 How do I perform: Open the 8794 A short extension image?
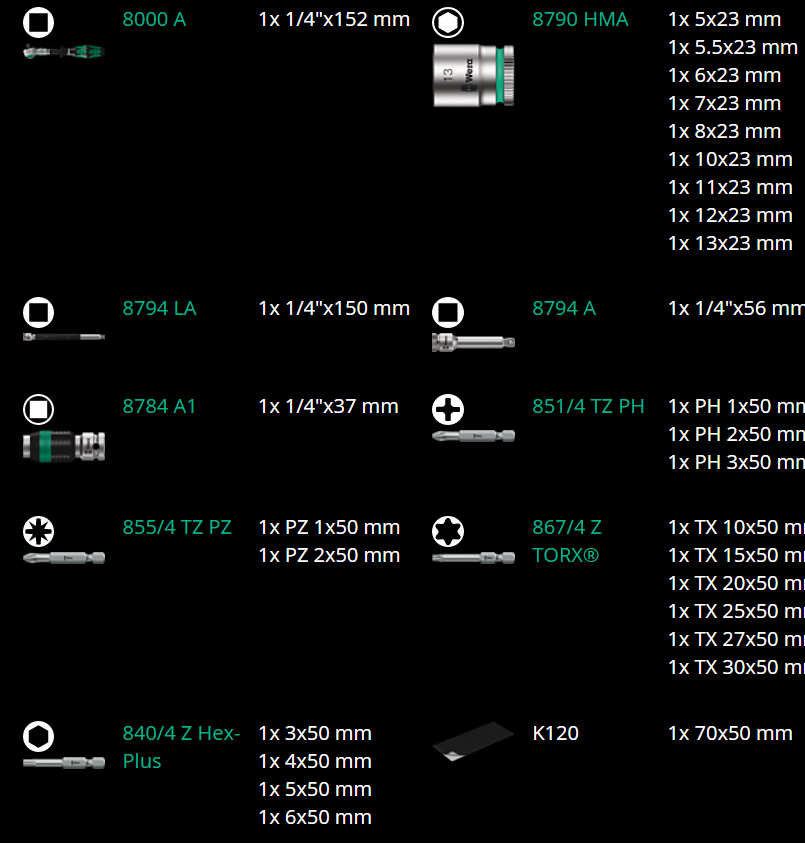[474, 342]
